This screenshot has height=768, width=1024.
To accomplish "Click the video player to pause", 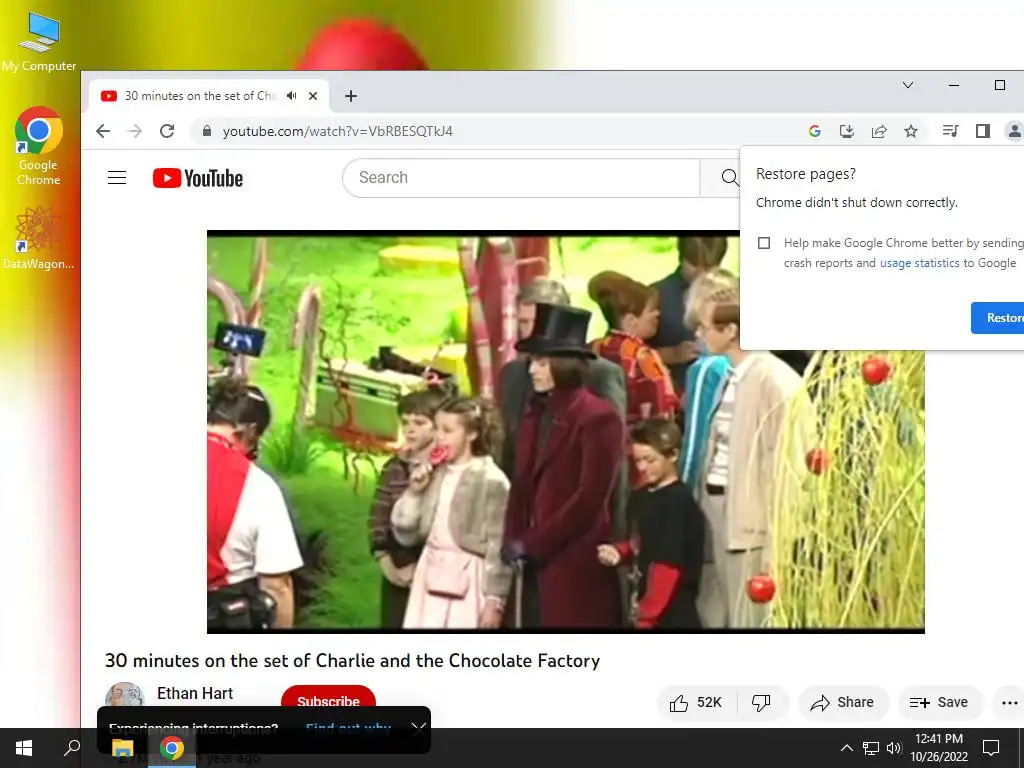I will [x=566, y=432].
